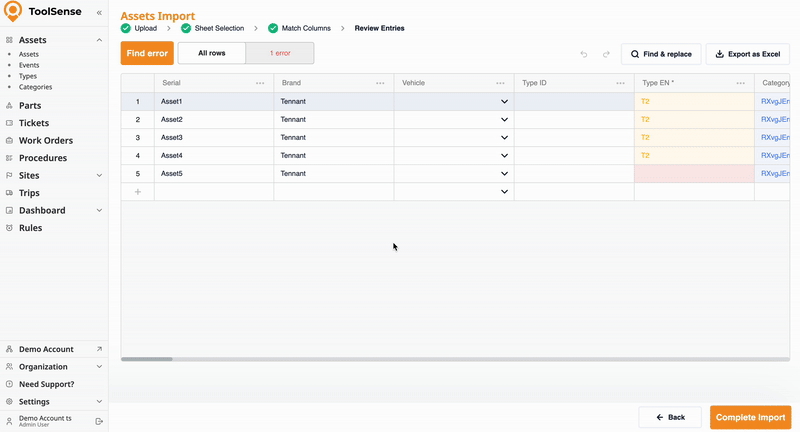Viewport: 800px width, 432px height.
Task: Click the Sheet Selection step checkmark
Action: point(186,28)
